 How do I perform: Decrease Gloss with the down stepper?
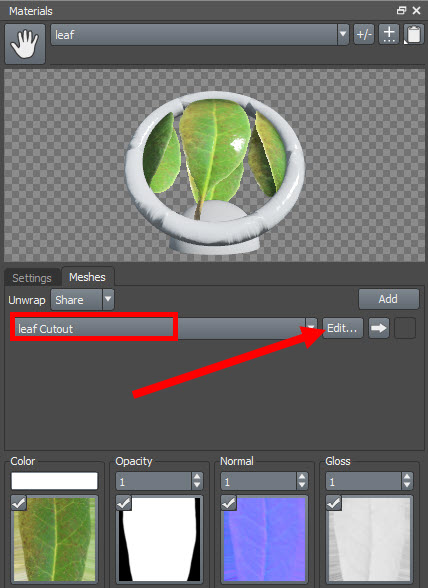point(407,486)
